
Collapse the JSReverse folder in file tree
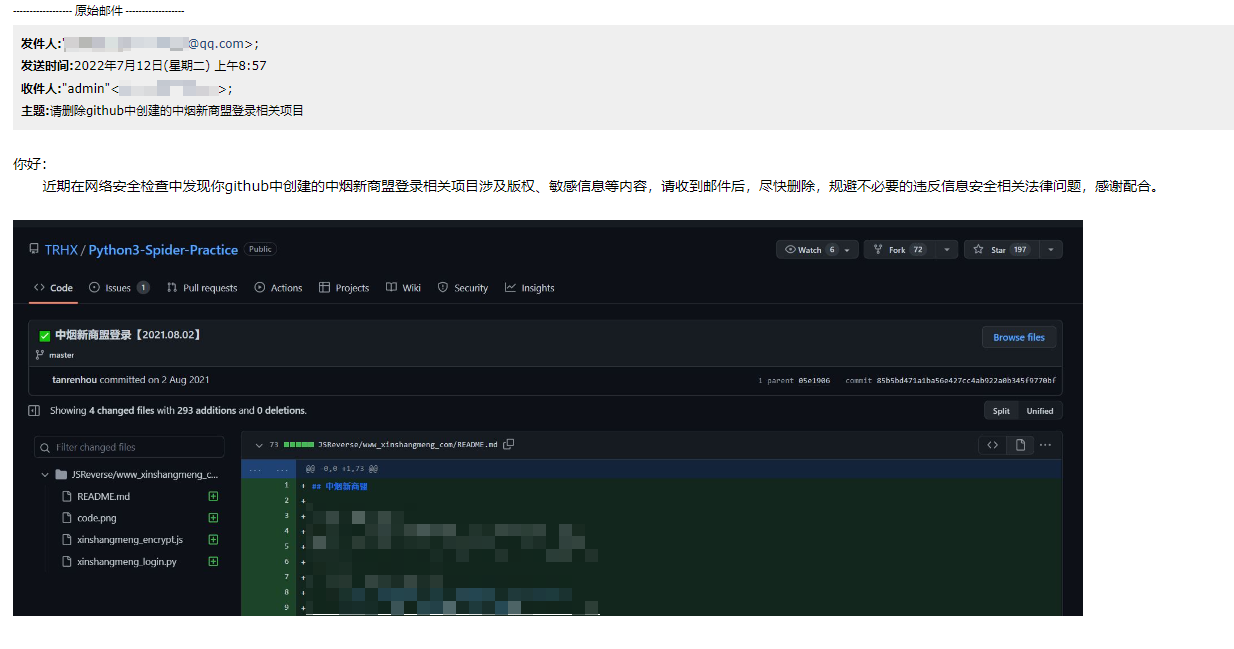[45, 475]
